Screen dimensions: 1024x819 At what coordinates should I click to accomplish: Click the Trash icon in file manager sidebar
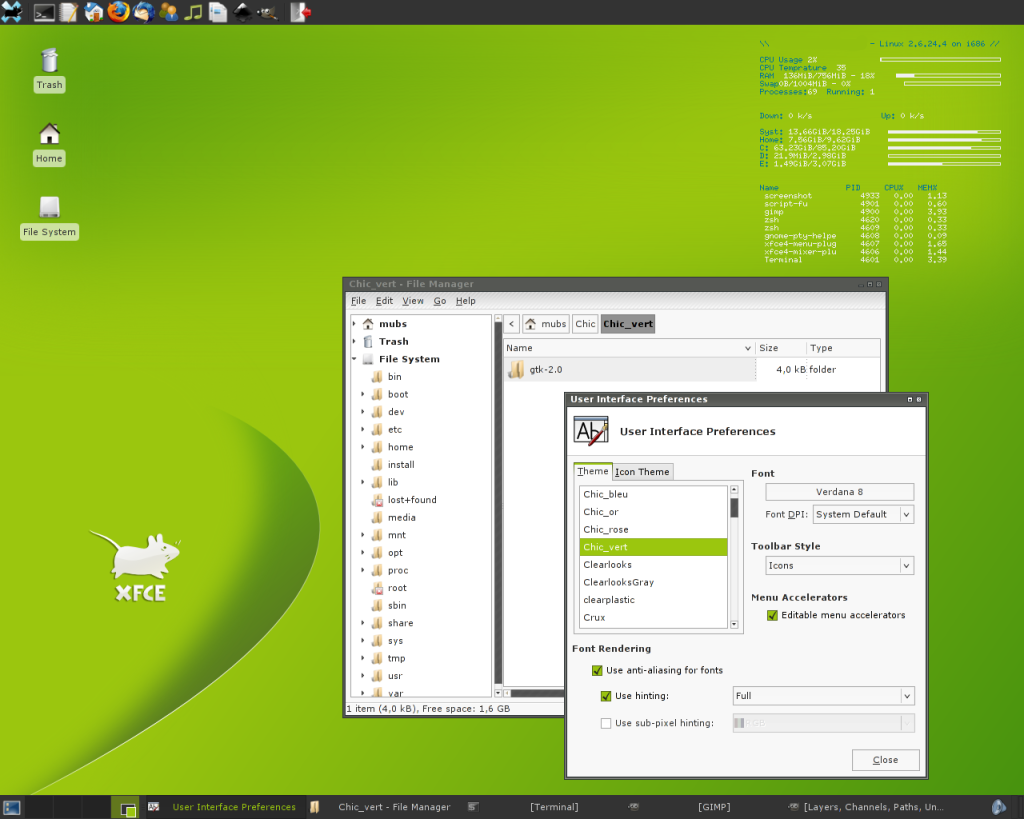coord(368,342)
